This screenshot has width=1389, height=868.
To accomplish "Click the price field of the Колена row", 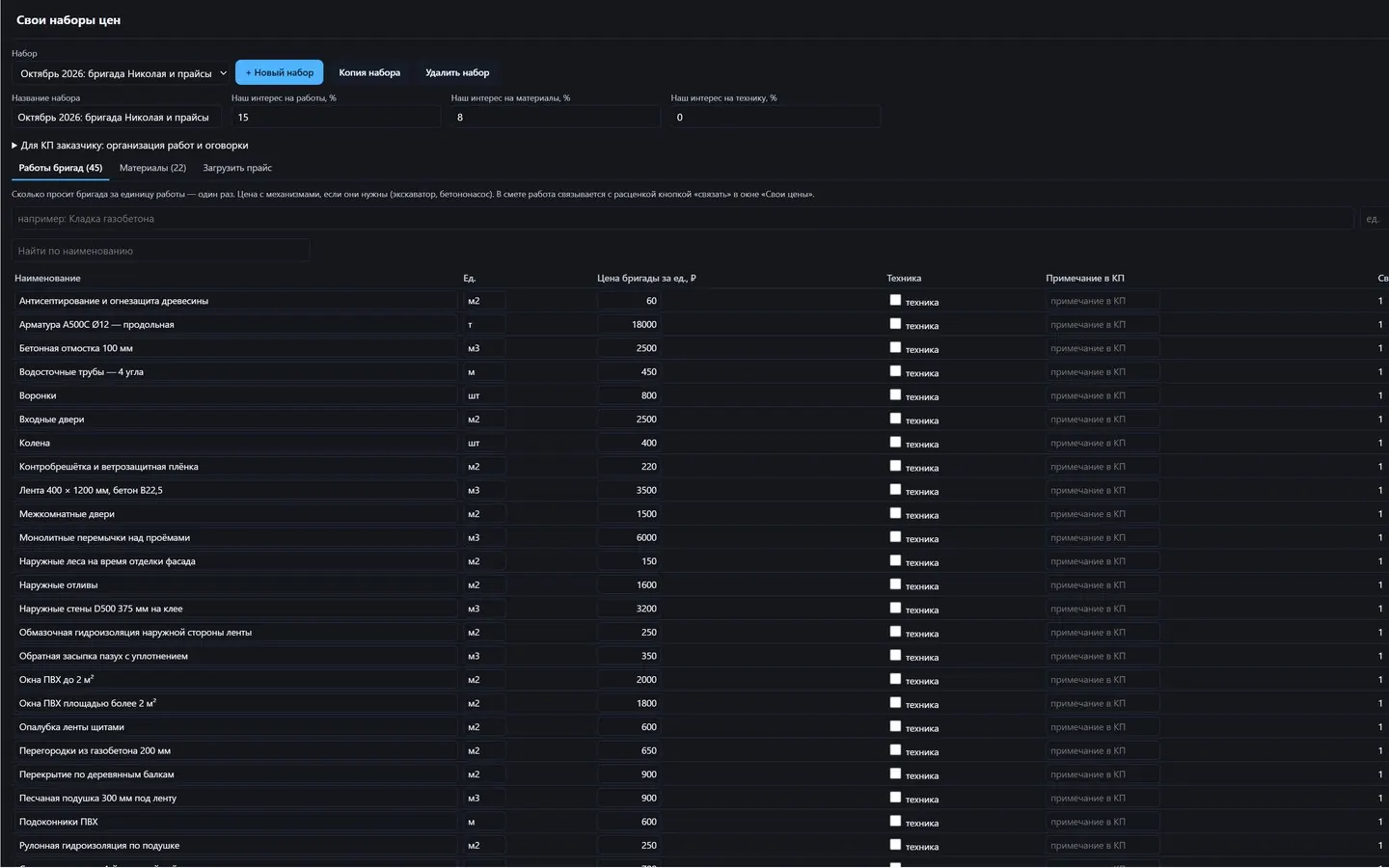I will pos(629,443).
